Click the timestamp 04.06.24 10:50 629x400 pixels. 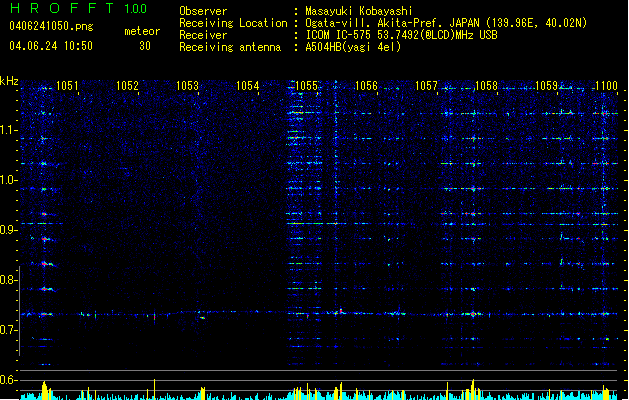[x=51, y=46]
